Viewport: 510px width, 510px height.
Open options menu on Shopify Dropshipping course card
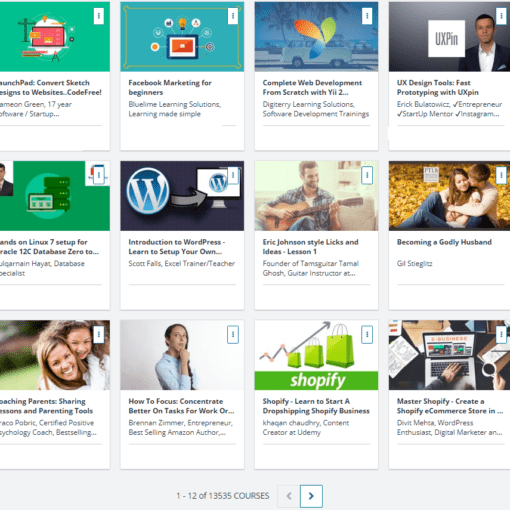[367, 334]
